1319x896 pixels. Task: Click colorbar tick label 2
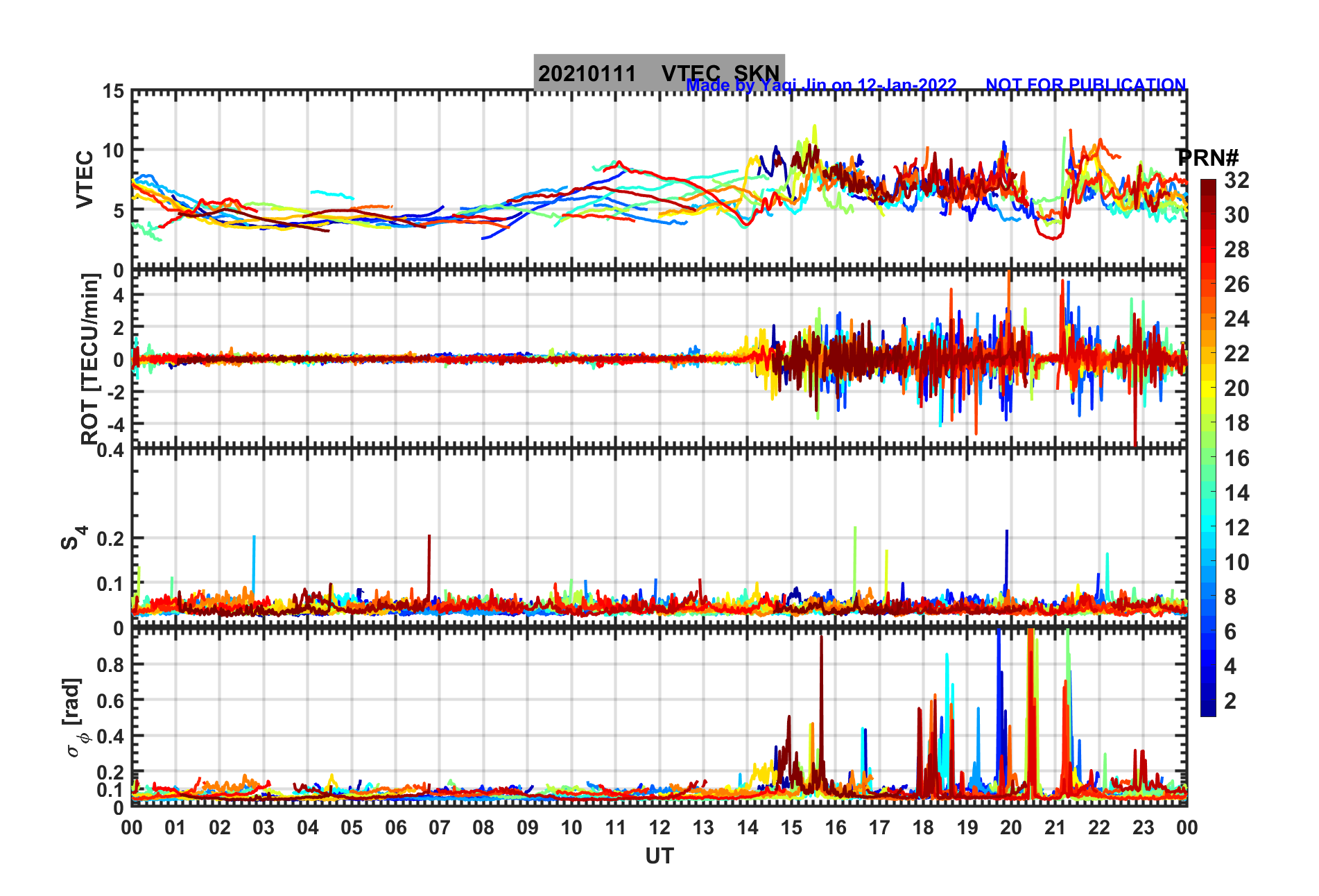point(1230,701)
